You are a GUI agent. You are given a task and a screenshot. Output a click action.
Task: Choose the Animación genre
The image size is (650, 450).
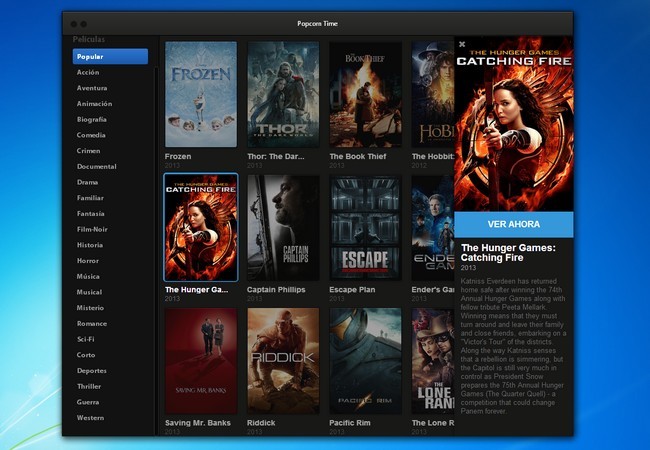95,104
